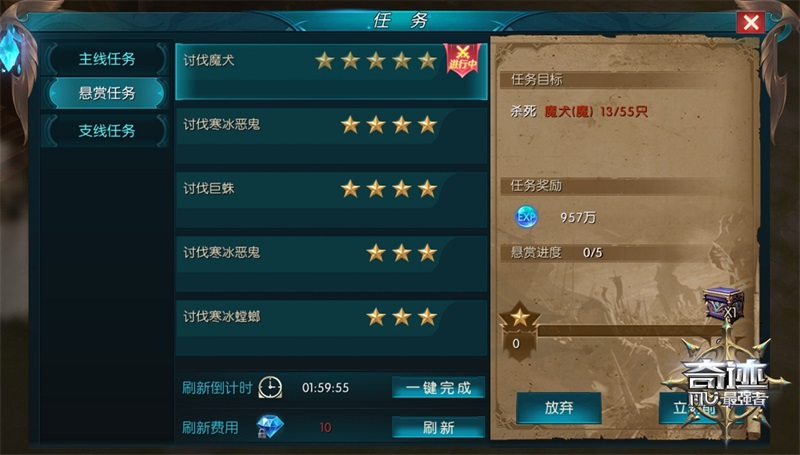
Task: Open the purple treasure chest reward
Action: [724, 304]
